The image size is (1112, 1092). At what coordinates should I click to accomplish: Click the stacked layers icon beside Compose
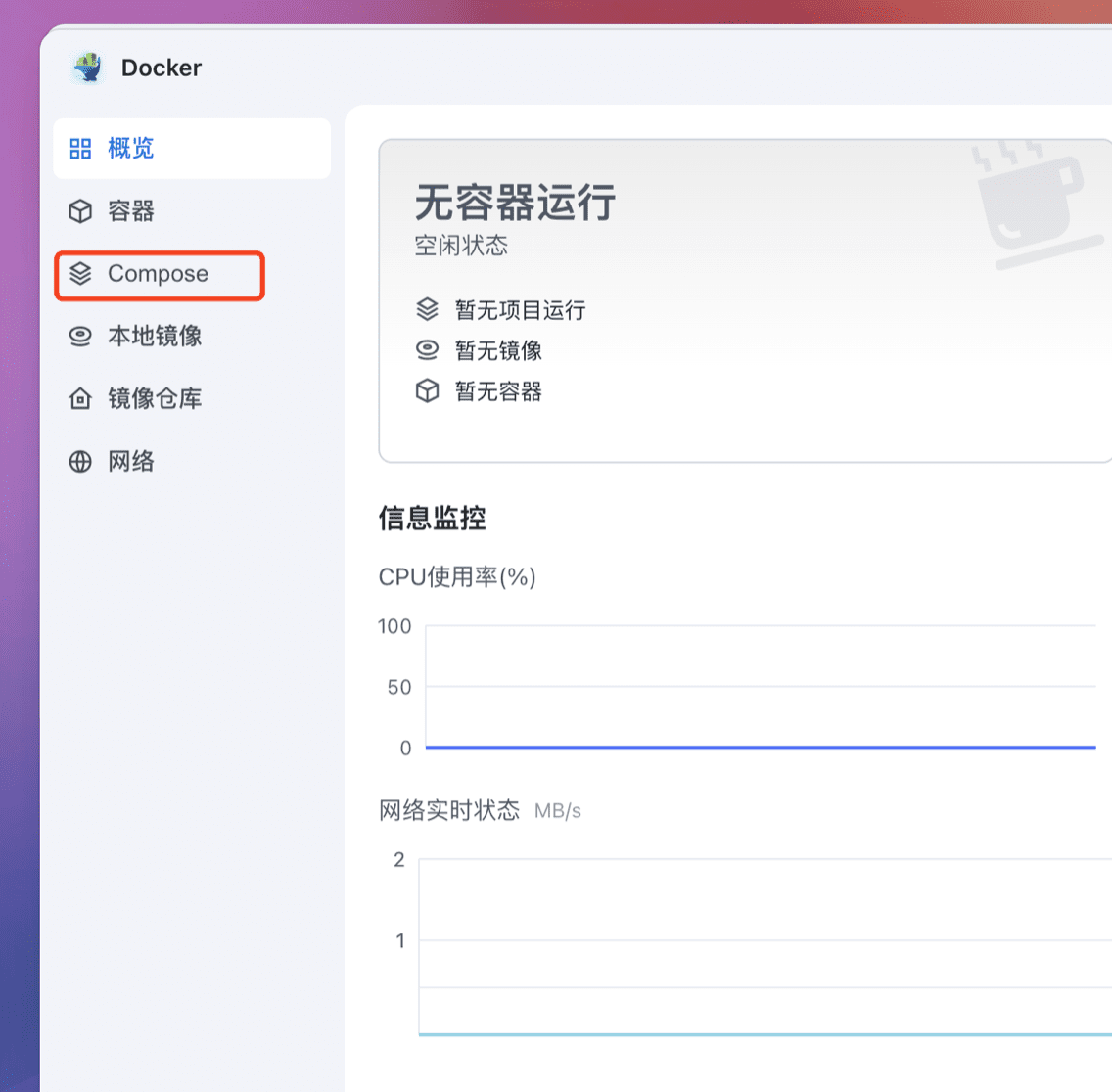click(80, 274)
